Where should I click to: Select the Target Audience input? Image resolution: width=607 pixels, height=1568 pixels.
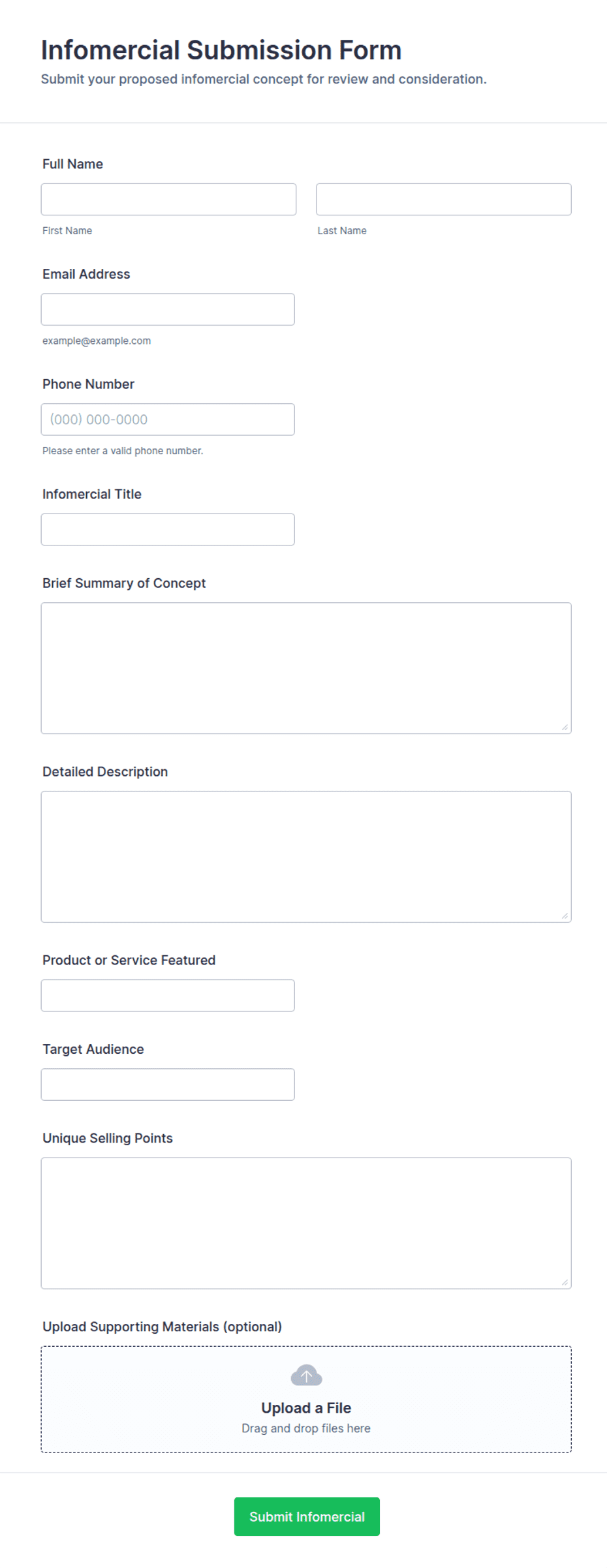coord(168,1084)
